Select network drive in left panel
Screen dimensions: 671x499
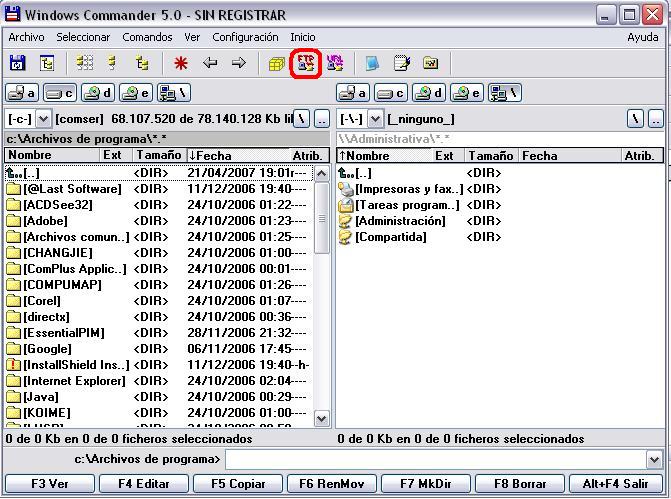click(x=173, y=93)
